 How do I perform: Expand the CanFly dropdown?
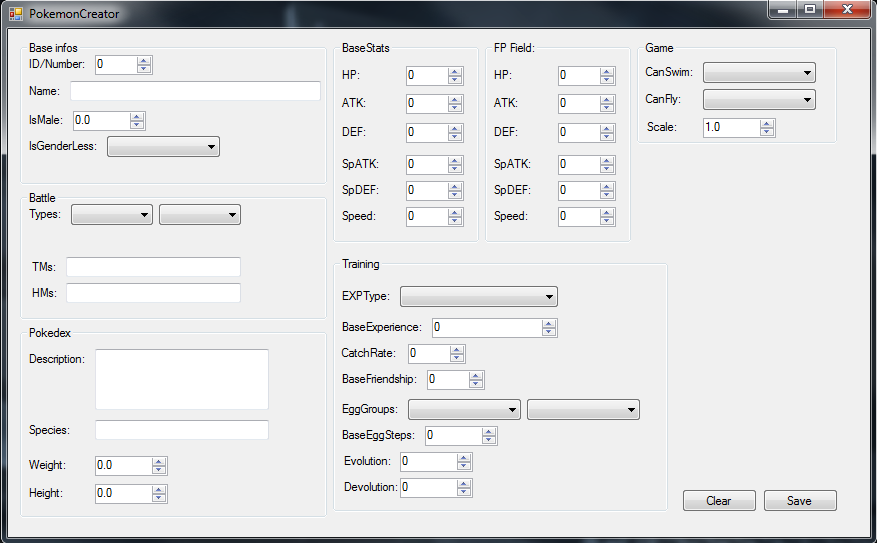click(759, 100)
